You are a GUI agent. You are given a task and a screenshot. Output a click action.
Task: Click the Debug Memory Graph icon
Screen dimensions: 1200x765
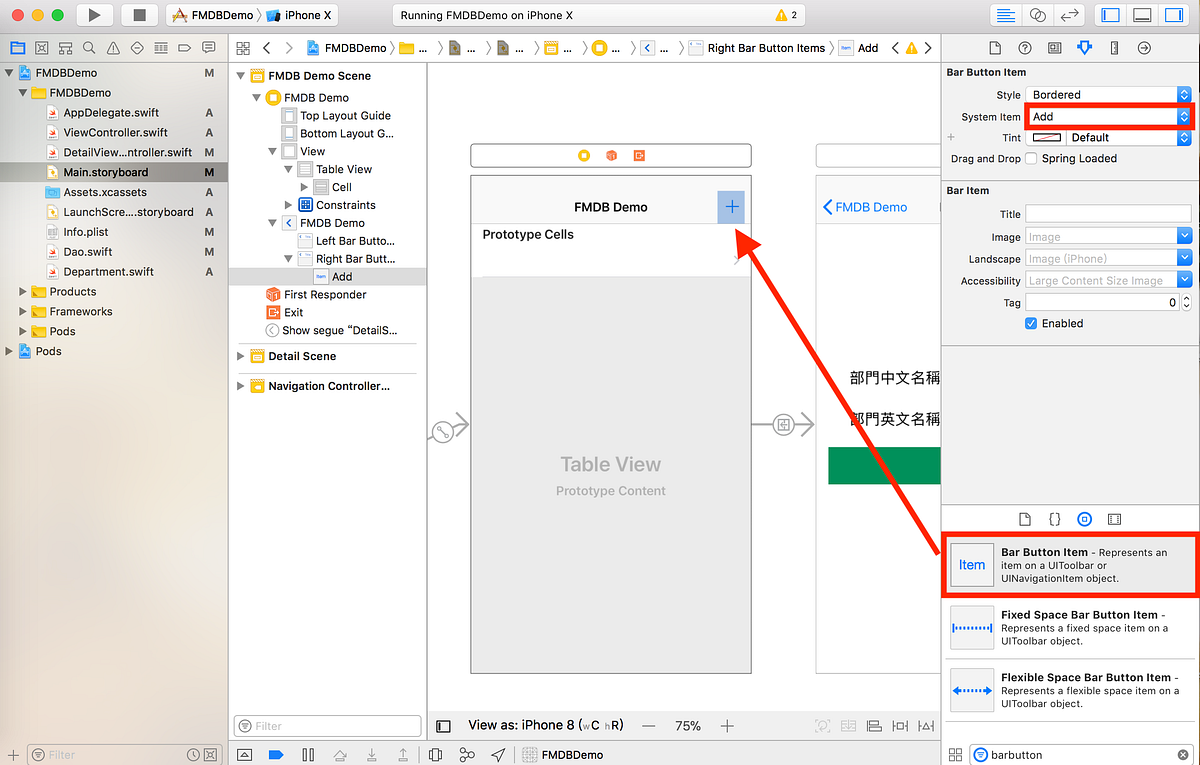point(467,755)
